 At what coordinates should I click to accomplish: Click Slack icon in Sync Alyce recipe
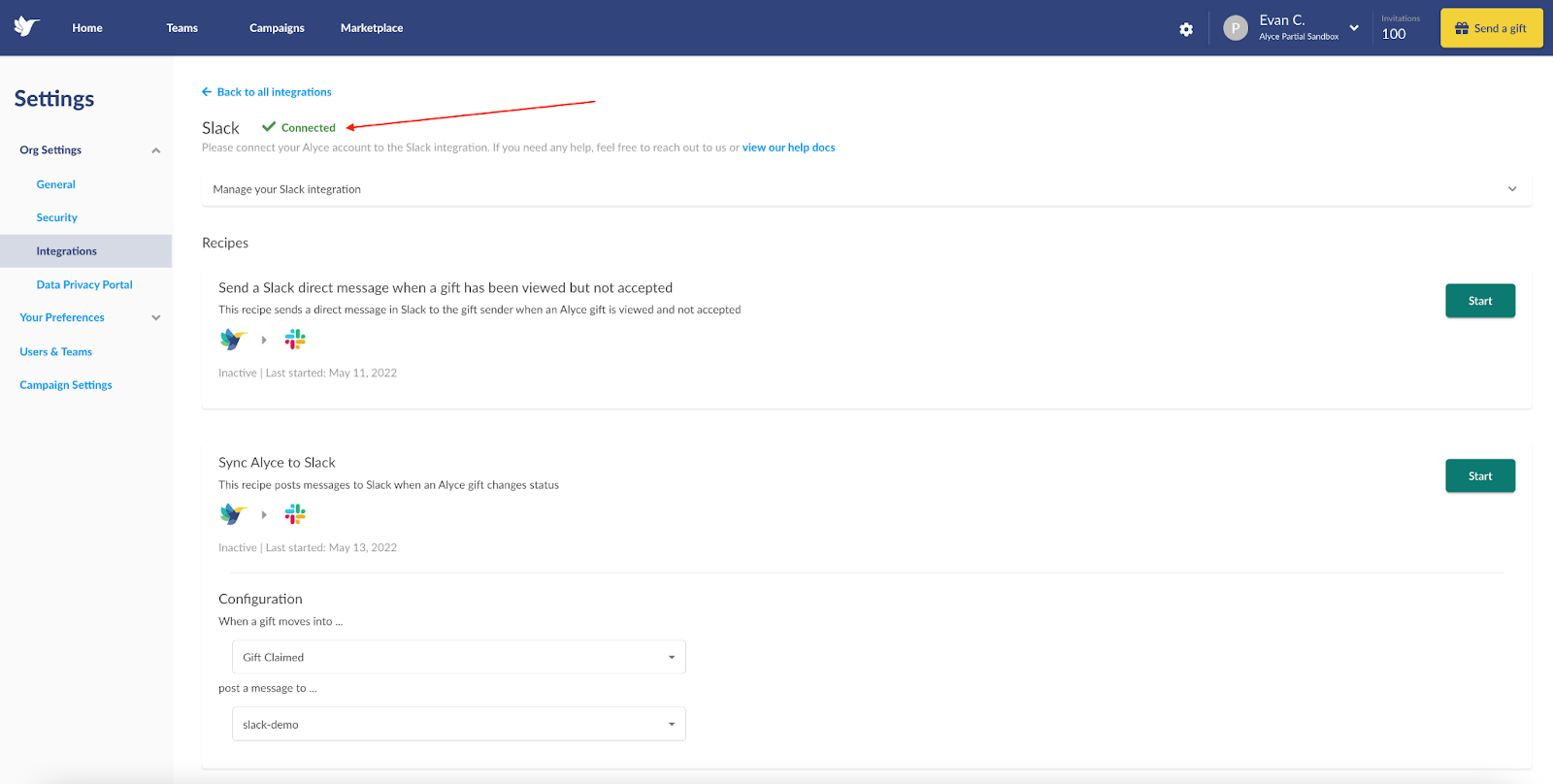pos(295,513)
